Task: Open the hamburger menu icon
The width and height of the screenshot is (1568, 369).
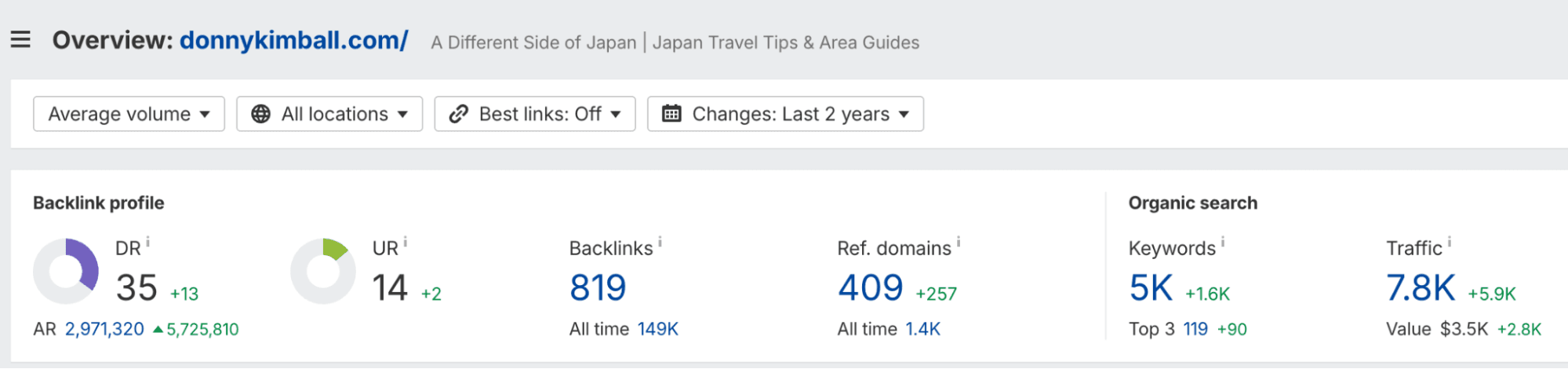Action: coord(20,39)
